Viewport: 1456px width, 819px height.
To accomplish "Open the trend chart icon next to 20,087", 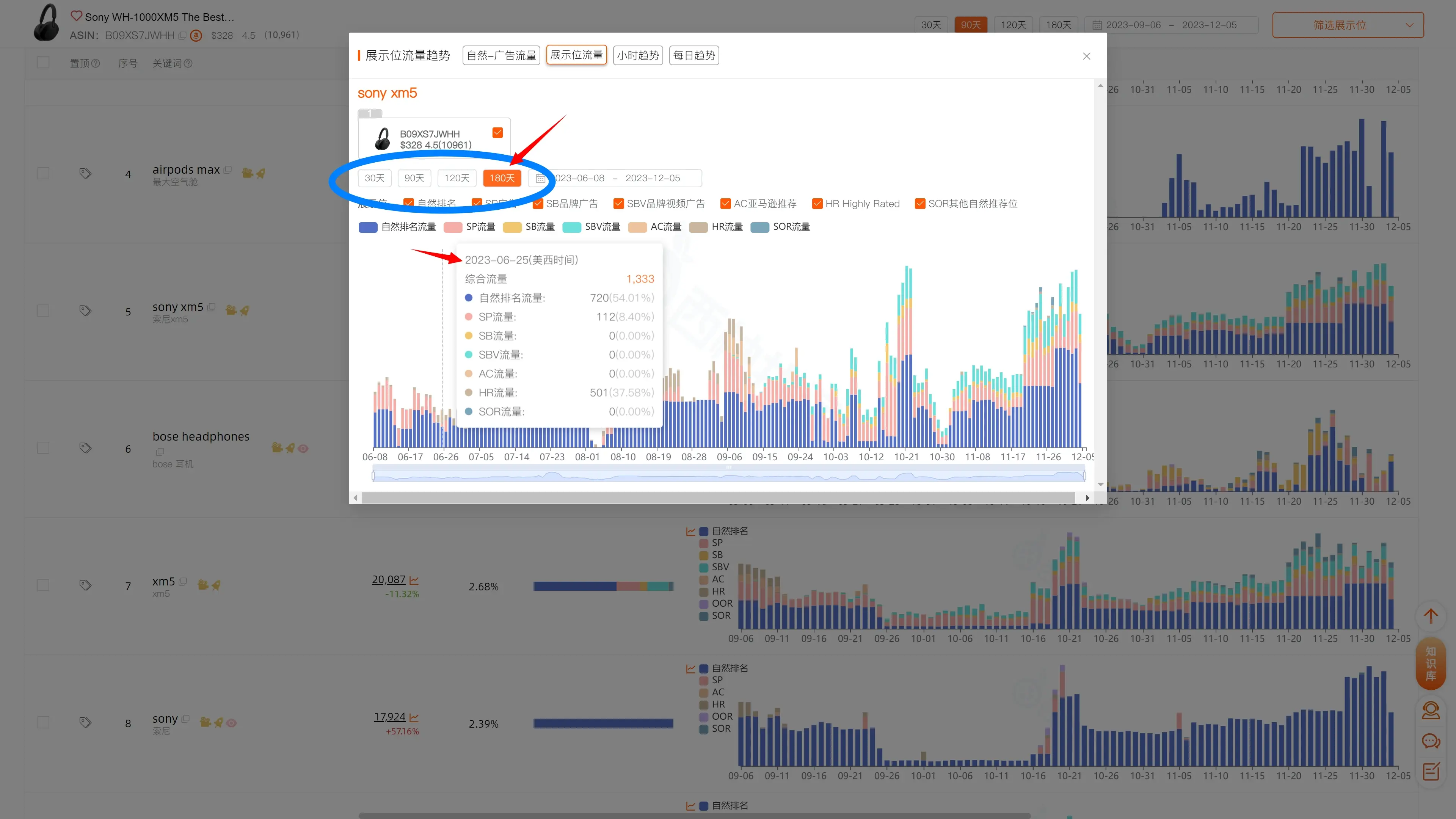I will click(414, 580).
